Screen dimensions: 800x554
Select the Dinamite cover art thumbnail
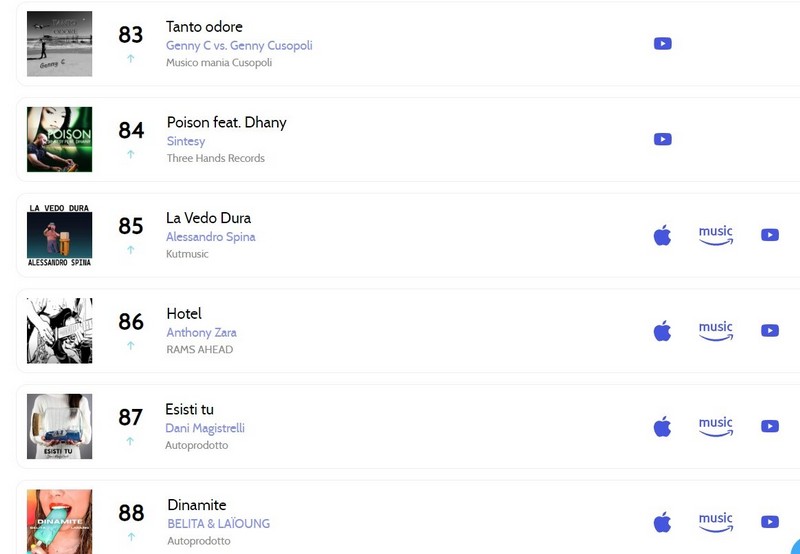pyautogui.click(x=60, y=521)
